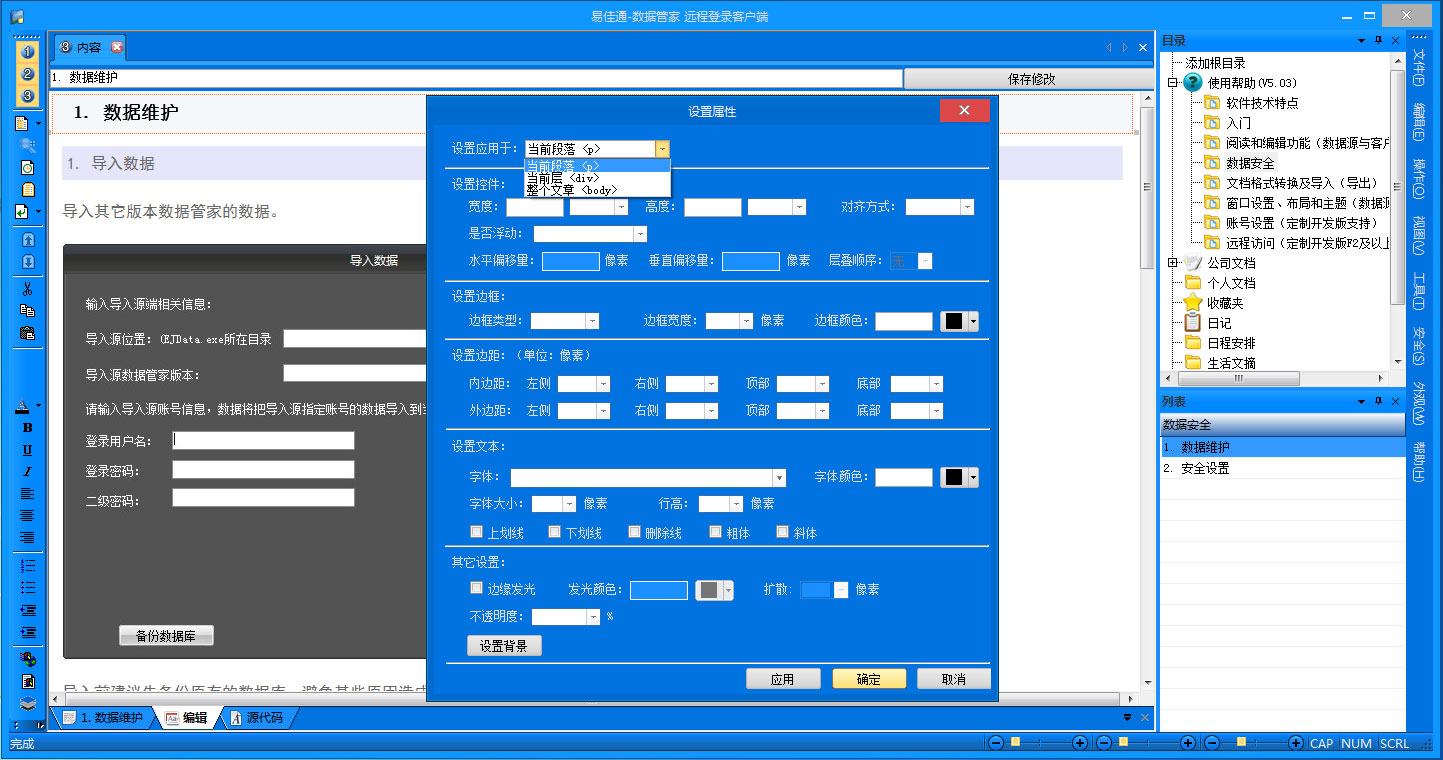
Task: Open the 边框类型 dropdown
Action: click(x=592, y=321)
